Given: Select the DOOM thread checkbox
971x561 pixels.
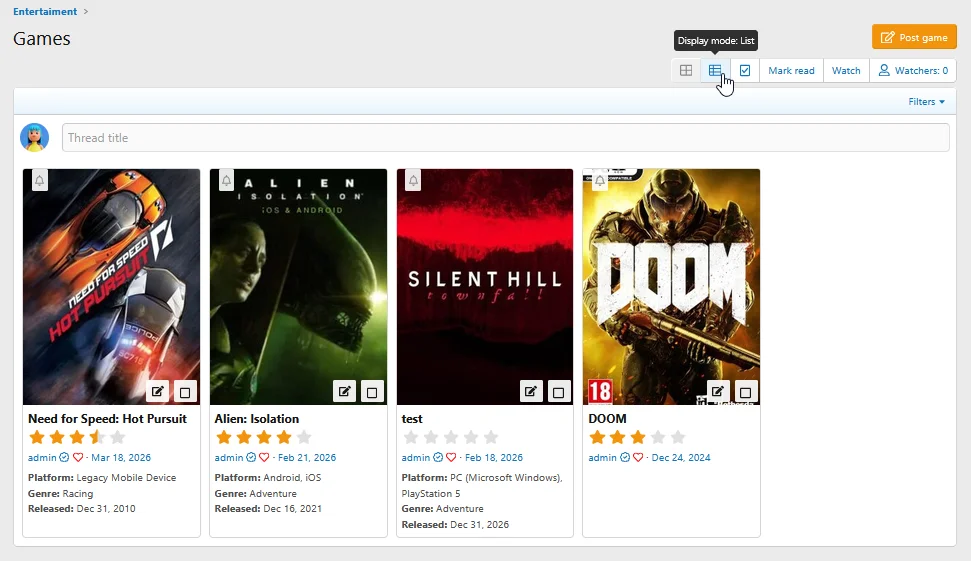Looking at the screenshot, I should tap(746, 392).
